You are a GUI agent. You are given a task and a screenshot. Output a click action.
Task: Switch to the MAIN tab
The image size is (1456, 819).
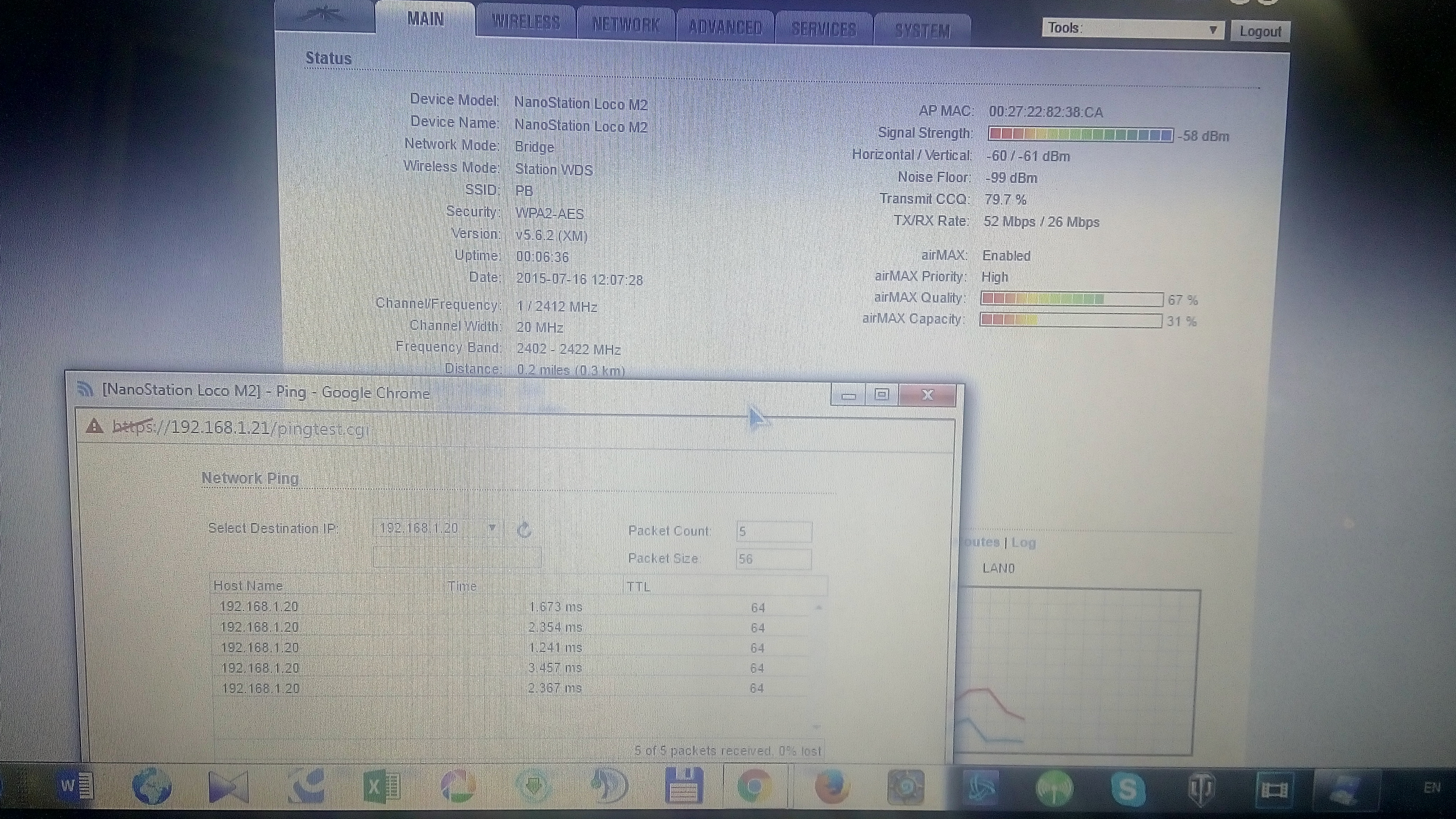coord(425,18)
